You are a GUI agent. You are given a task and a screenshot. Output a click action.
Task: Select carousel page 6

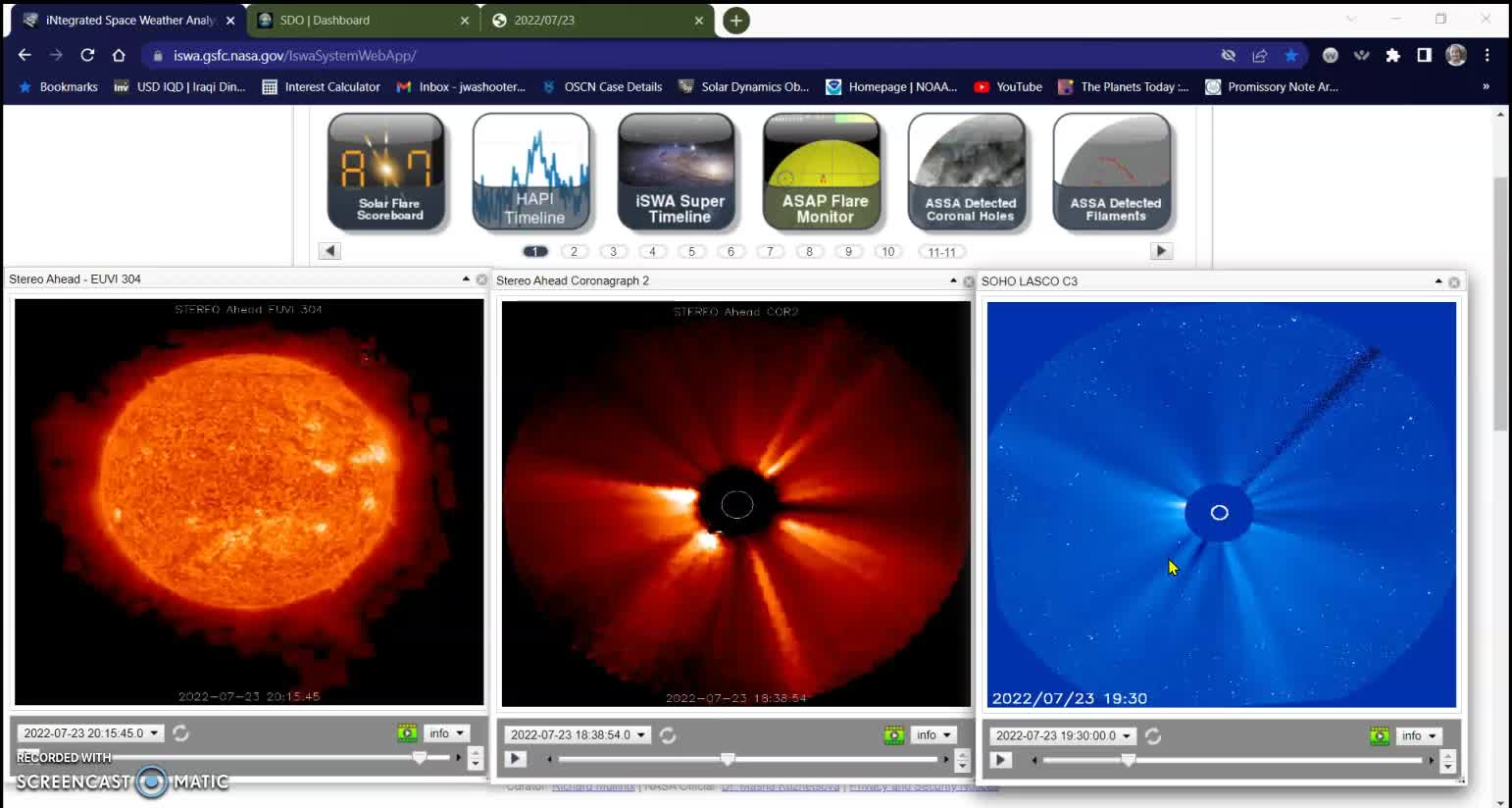731,252
